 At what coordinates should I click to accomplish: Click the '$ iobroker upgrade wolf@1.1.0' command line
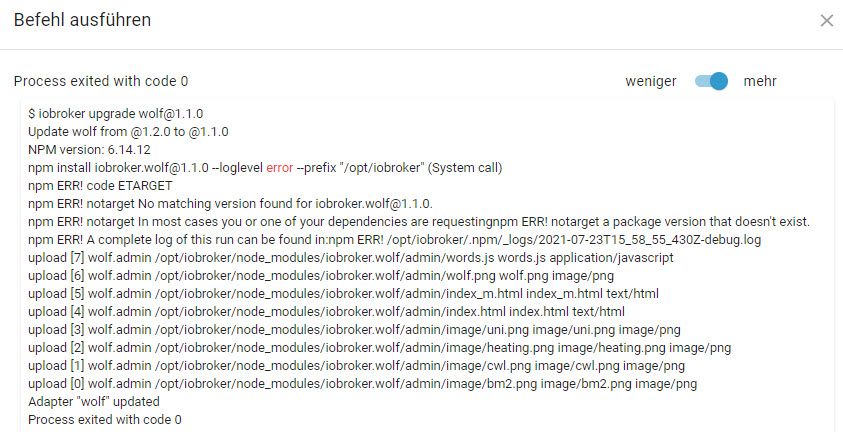[116, 113]
